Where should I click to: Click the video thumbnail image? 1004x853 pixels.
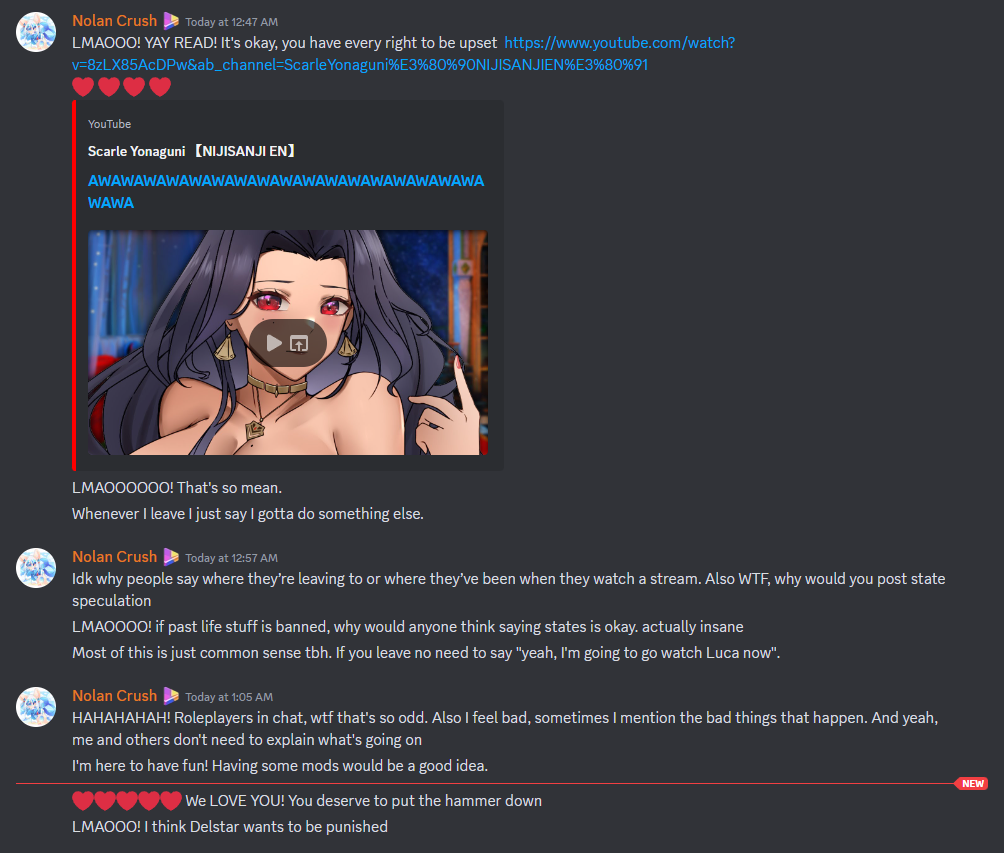[287, 343]
